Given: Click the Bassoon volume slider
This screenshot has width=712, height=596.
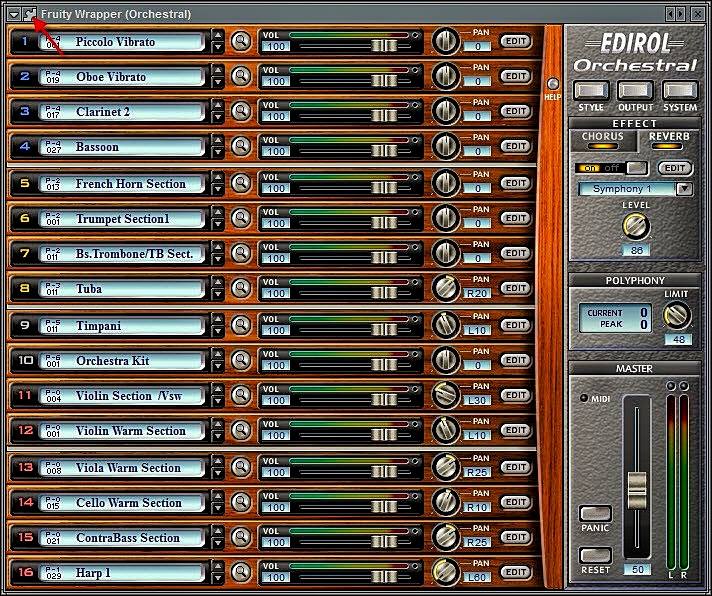Looking at the screenshot, I should (384, 151).
